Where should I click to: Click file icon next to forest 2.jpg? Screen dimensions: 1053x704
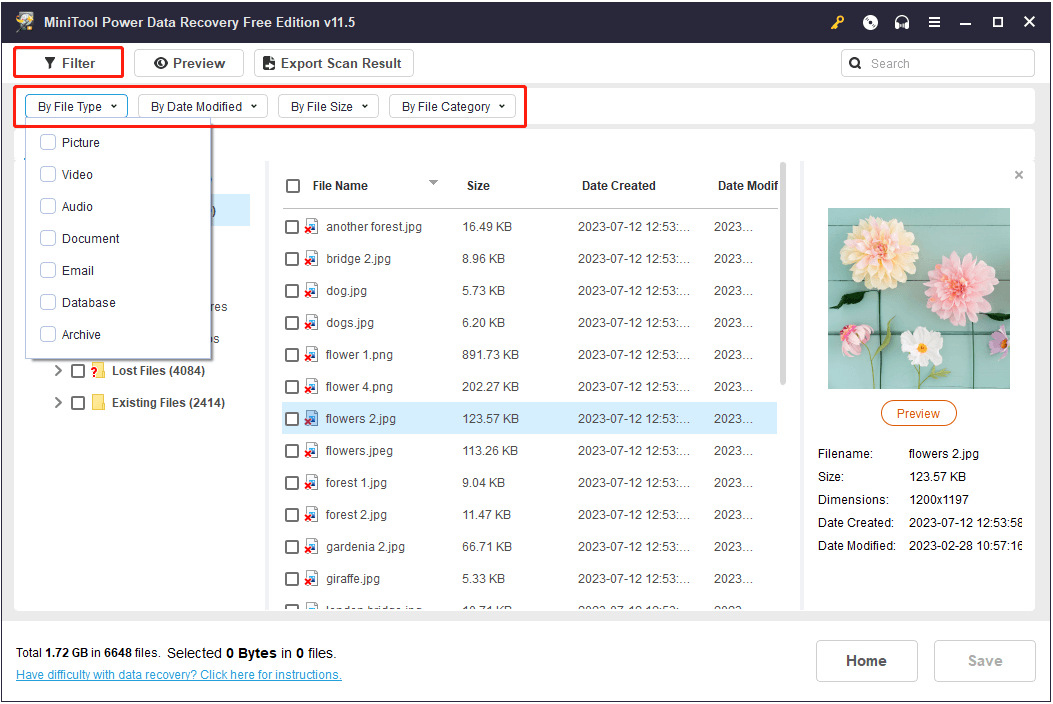[311, 515]
